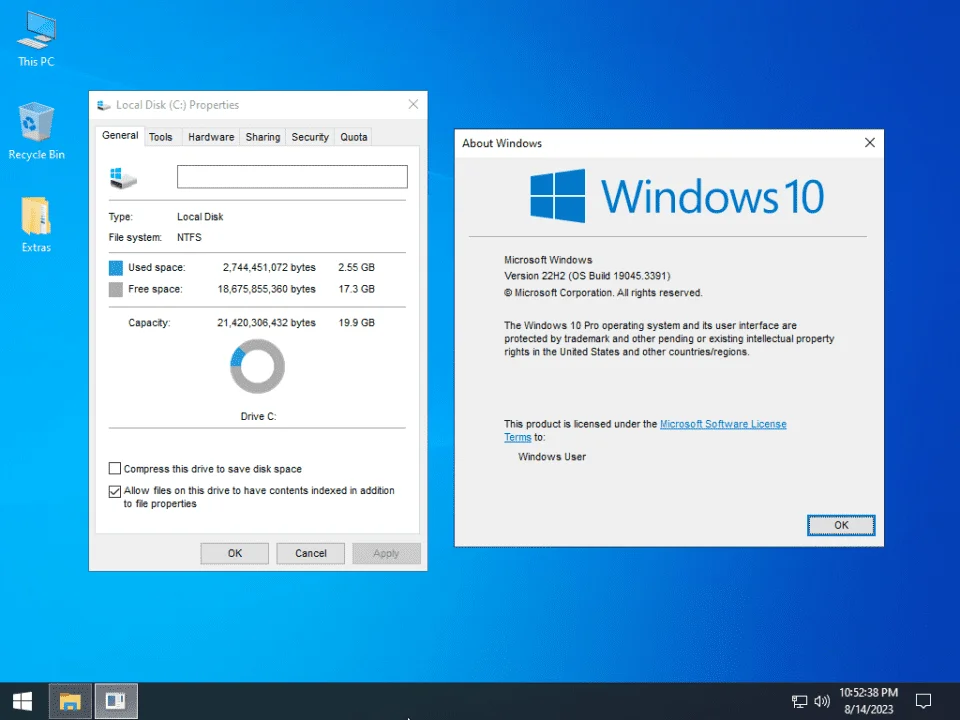This screenshot has height=720, width=960.
Task: Switch to the Security tab
Action: click(x=310, y=137)
